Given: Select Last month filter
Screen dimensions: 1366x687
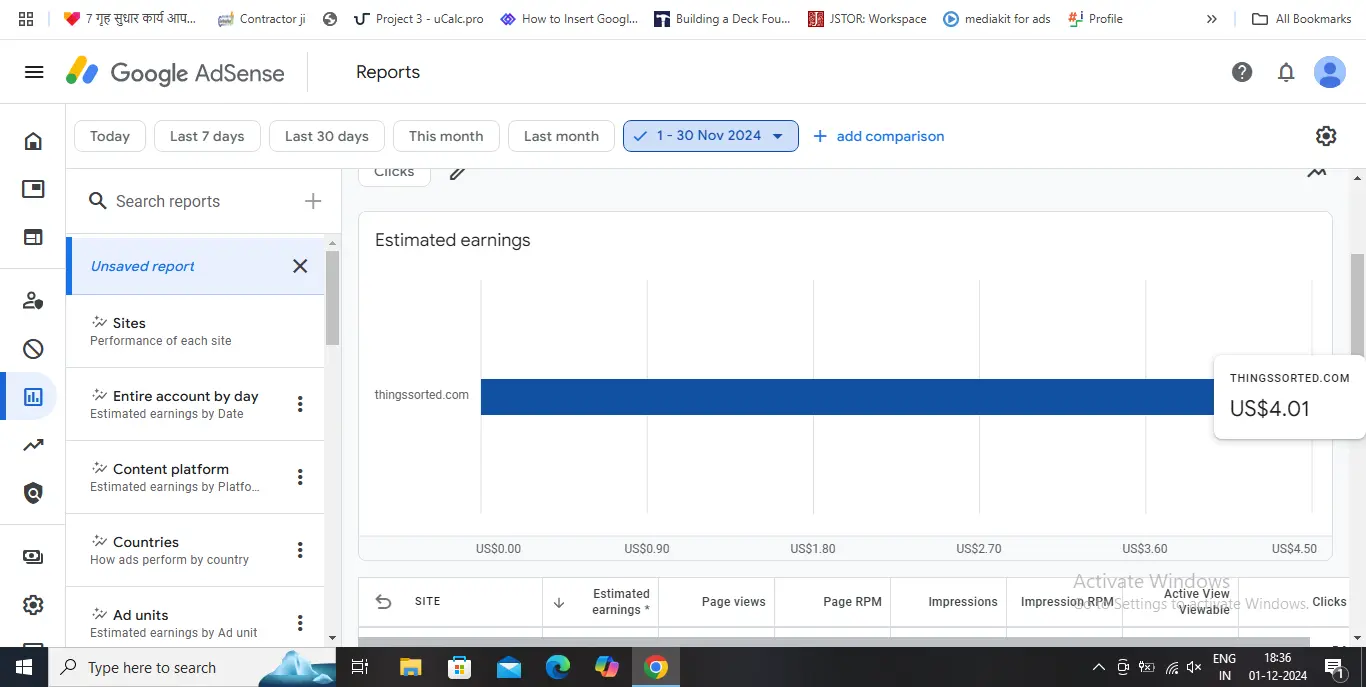Looking at the screenshot, I should 561,136.
